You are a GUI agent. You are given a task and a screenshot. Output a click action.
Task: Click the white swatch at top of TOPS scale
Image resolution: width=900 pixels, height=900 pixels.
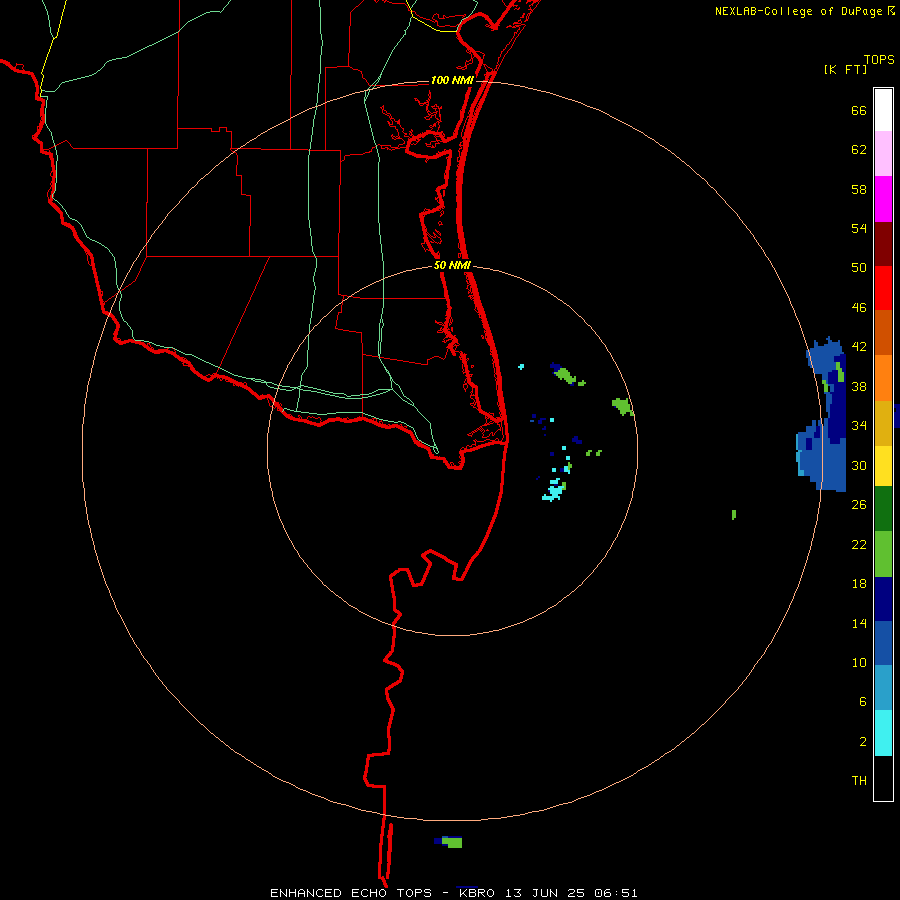[x=883, y=110]
